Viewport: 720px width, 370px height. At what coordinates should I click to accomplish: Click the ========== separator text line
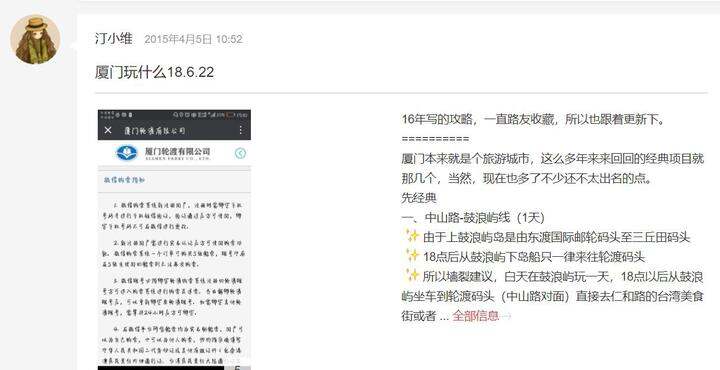click(435, 139)
